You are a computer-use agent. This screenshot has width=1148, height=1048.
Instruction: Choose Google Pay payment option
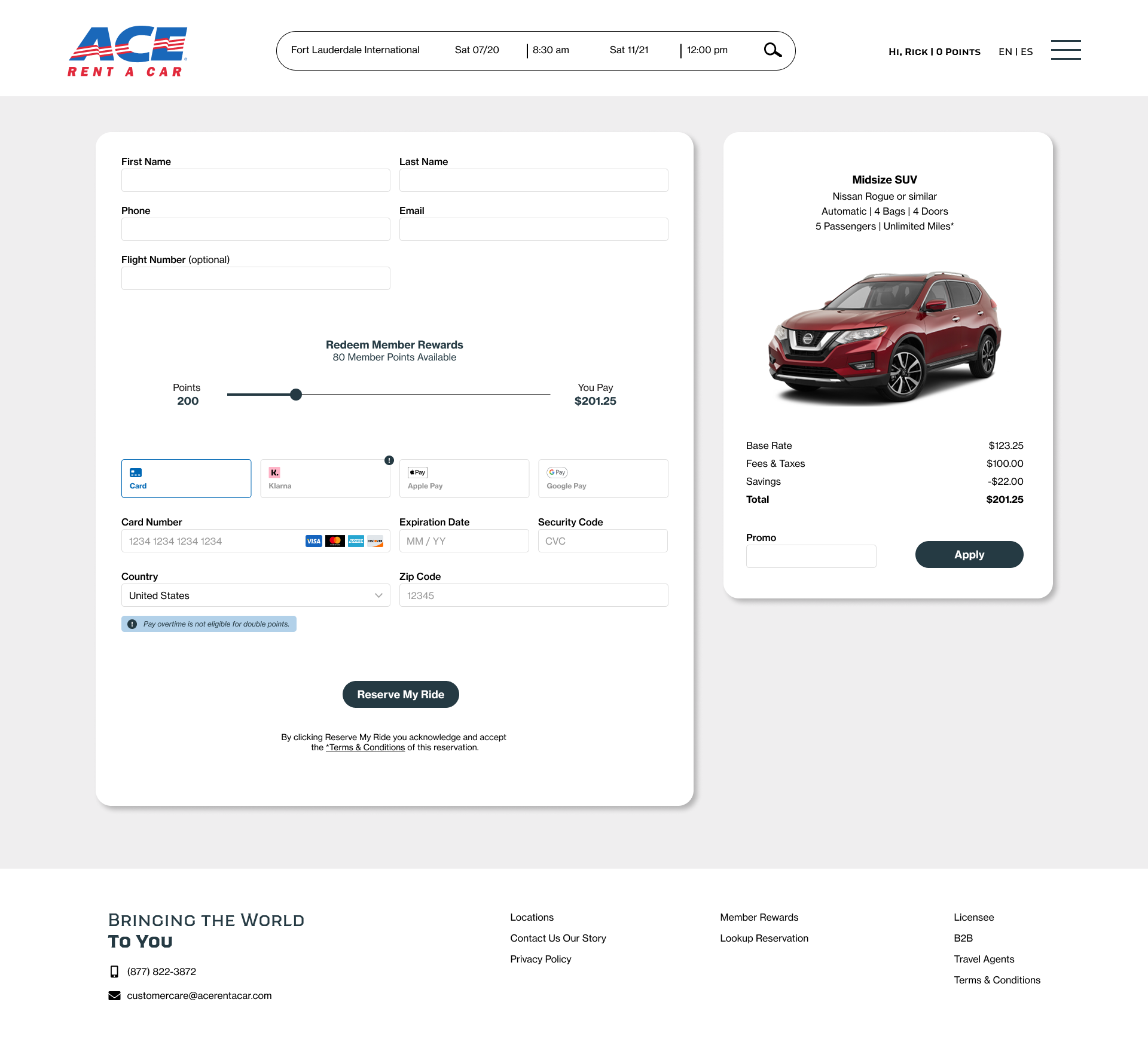coord(603,478)
